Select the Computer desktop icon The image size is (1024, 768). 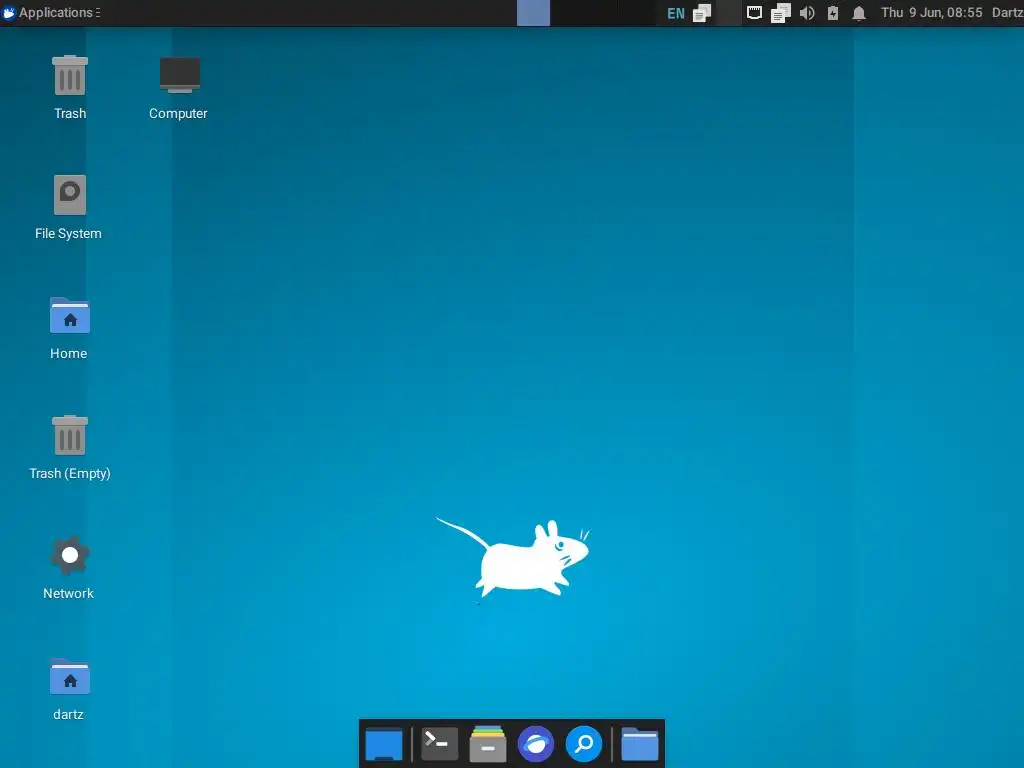pyautogui.click(x=178, y=88)
